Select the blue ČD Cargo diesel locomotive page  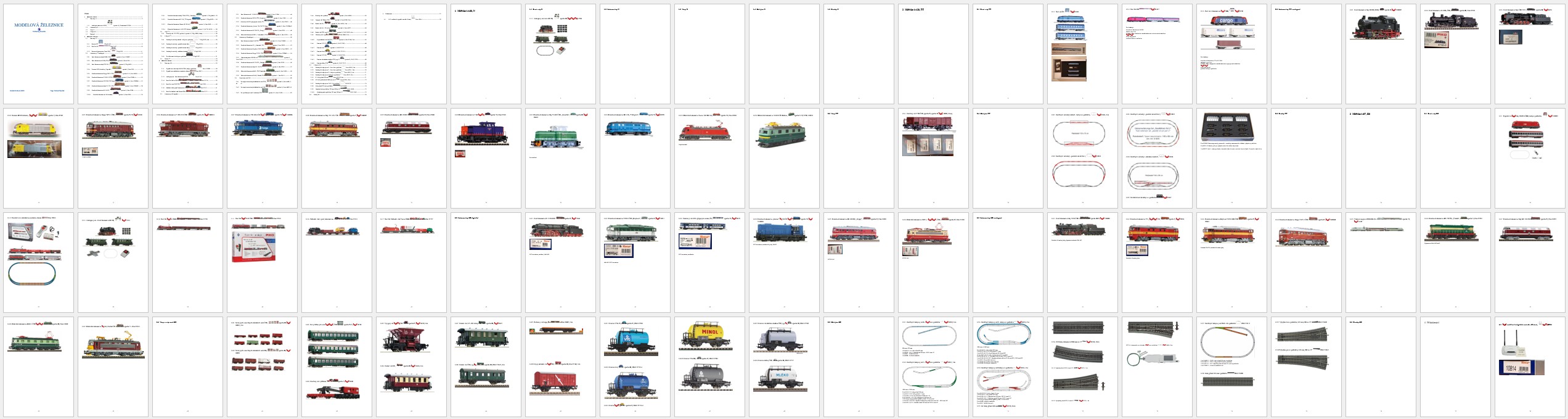point(262,158)
